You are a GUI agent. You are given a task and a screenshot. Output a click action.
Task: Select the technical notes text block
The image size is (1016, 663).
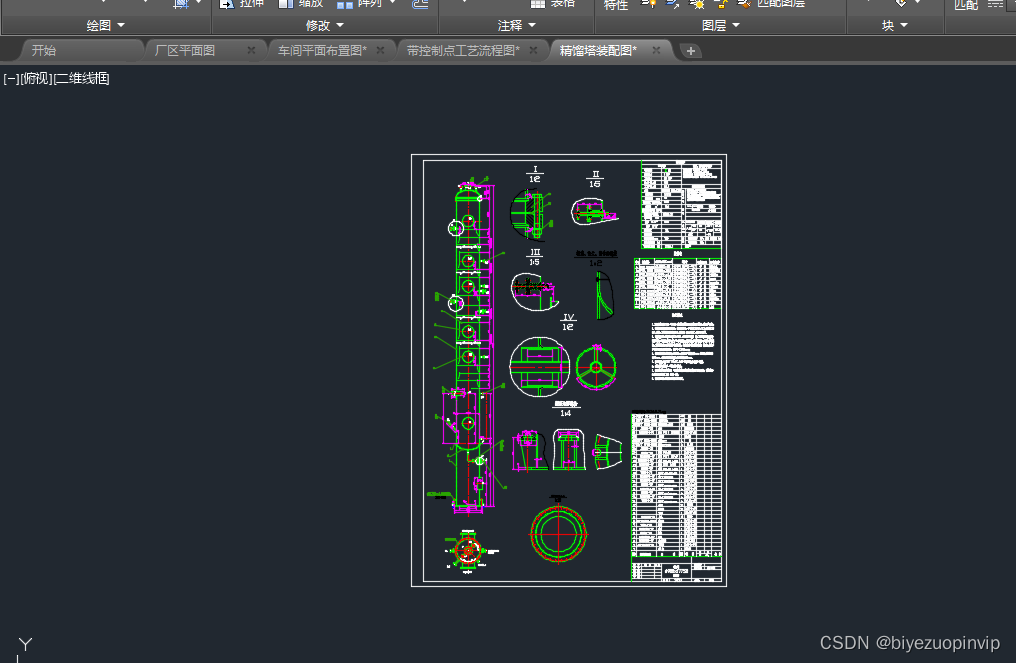(x=683, y=351)
